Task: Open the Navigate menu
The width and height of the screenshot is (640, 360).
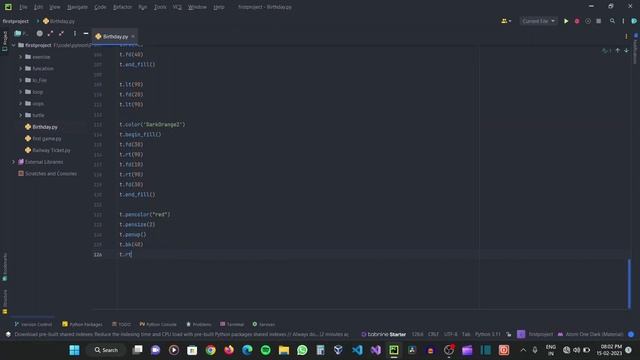Action: (77, 7)
